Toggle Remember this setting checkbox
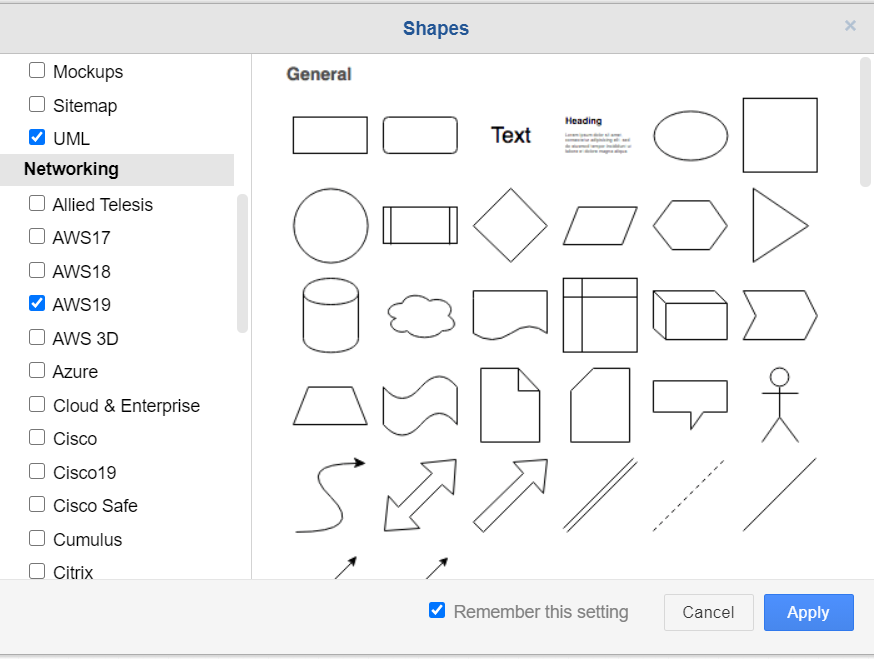This screenshot has height=659, width=874. 437,610
